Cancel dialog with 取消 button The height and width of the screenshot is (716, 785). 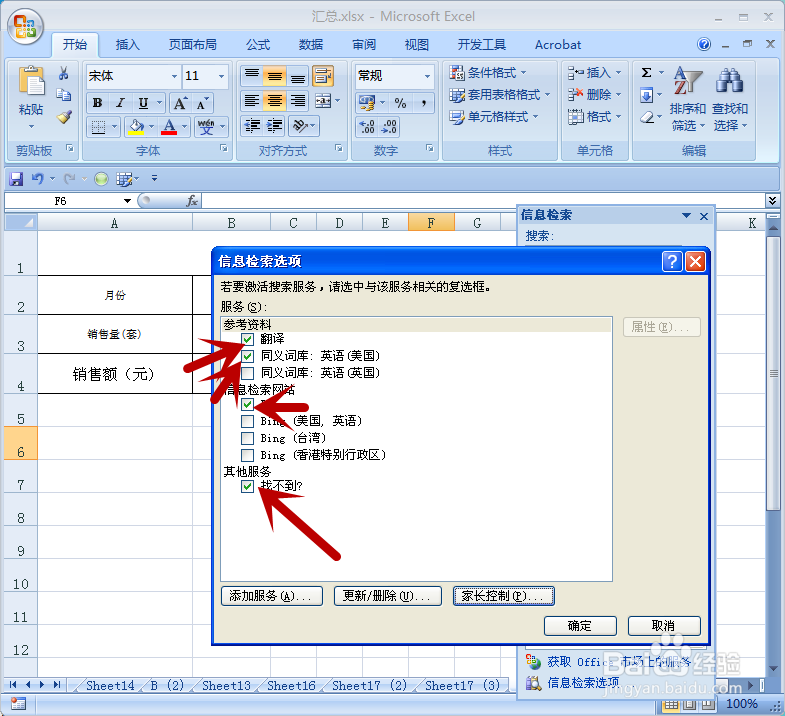[664, 625]
